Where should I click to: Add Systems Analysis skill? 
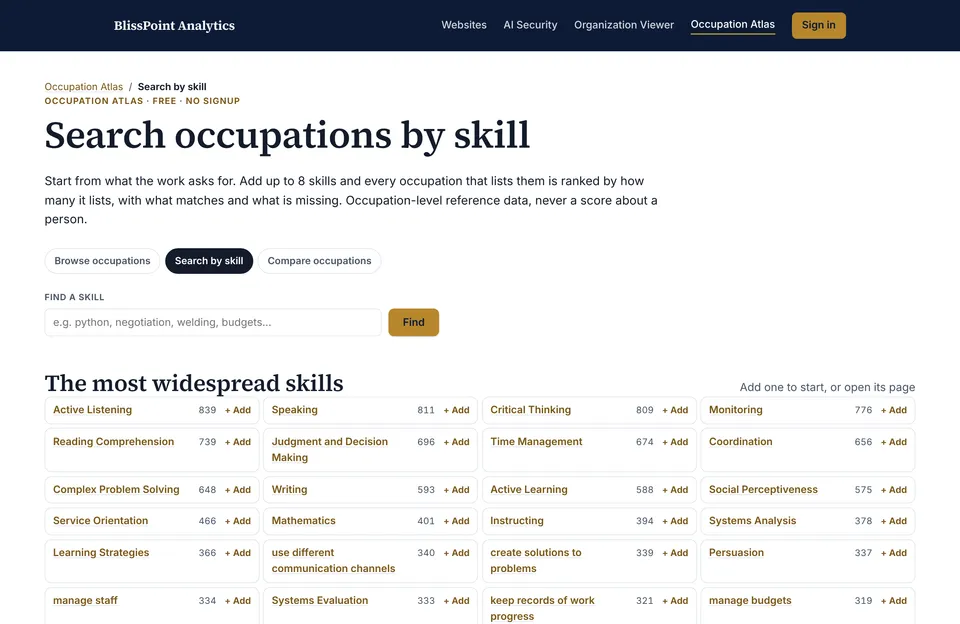894,521
